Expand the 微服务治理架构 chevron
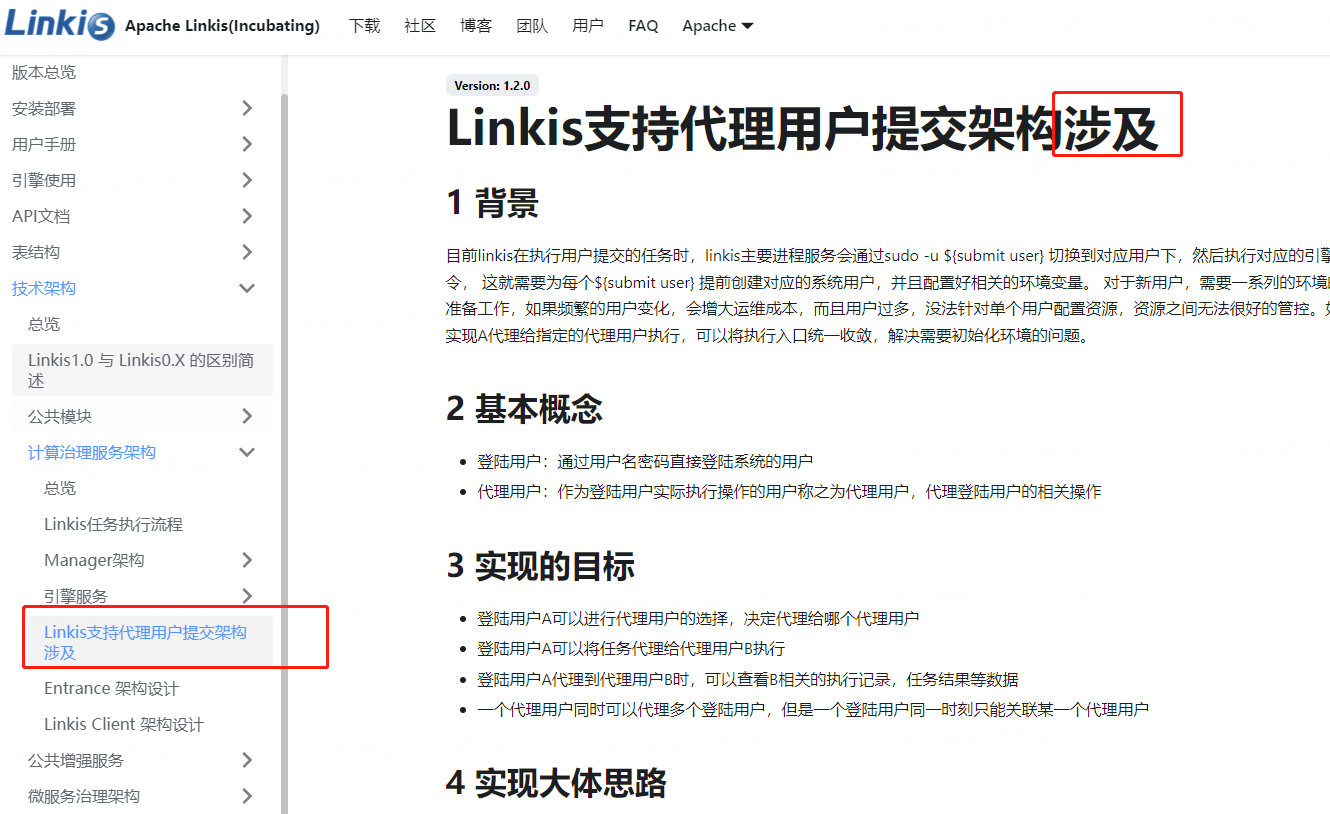The image size is (1330, 814). pyautogui.click(x=247, y=796)
